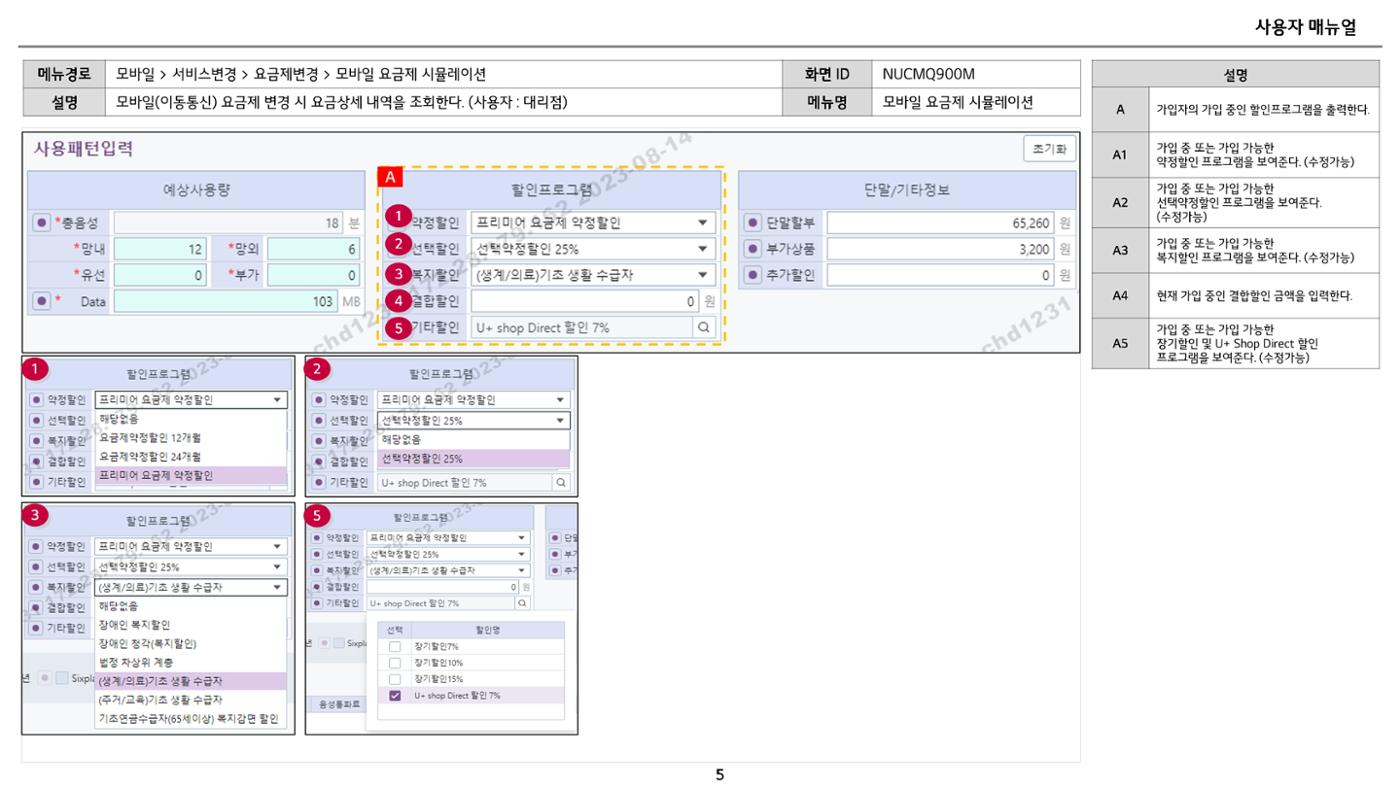Check the 장기할인10% checkbox
The image size is (1400, 788).
click(x=394, y=663)
